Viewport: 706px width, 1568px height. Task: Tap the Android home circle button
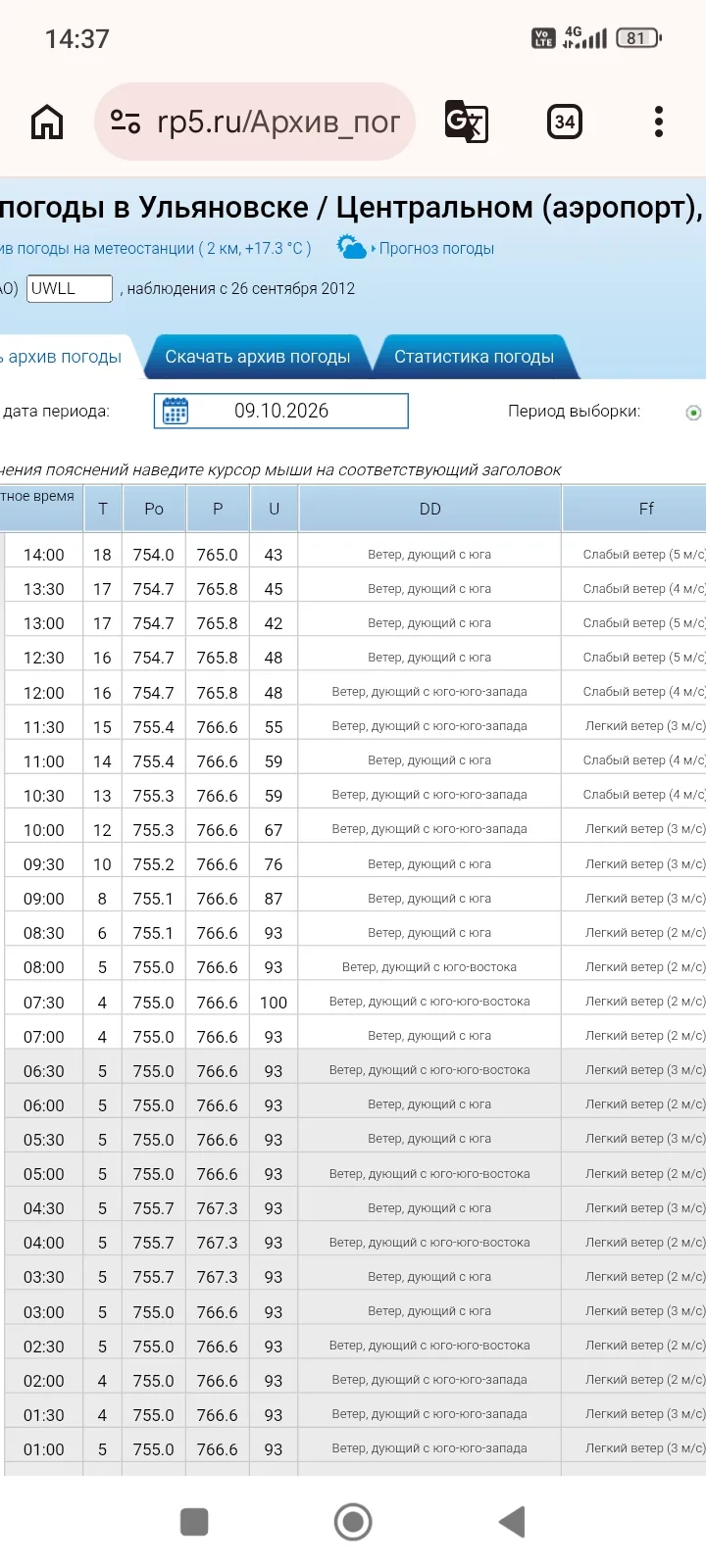(353, 1522)
